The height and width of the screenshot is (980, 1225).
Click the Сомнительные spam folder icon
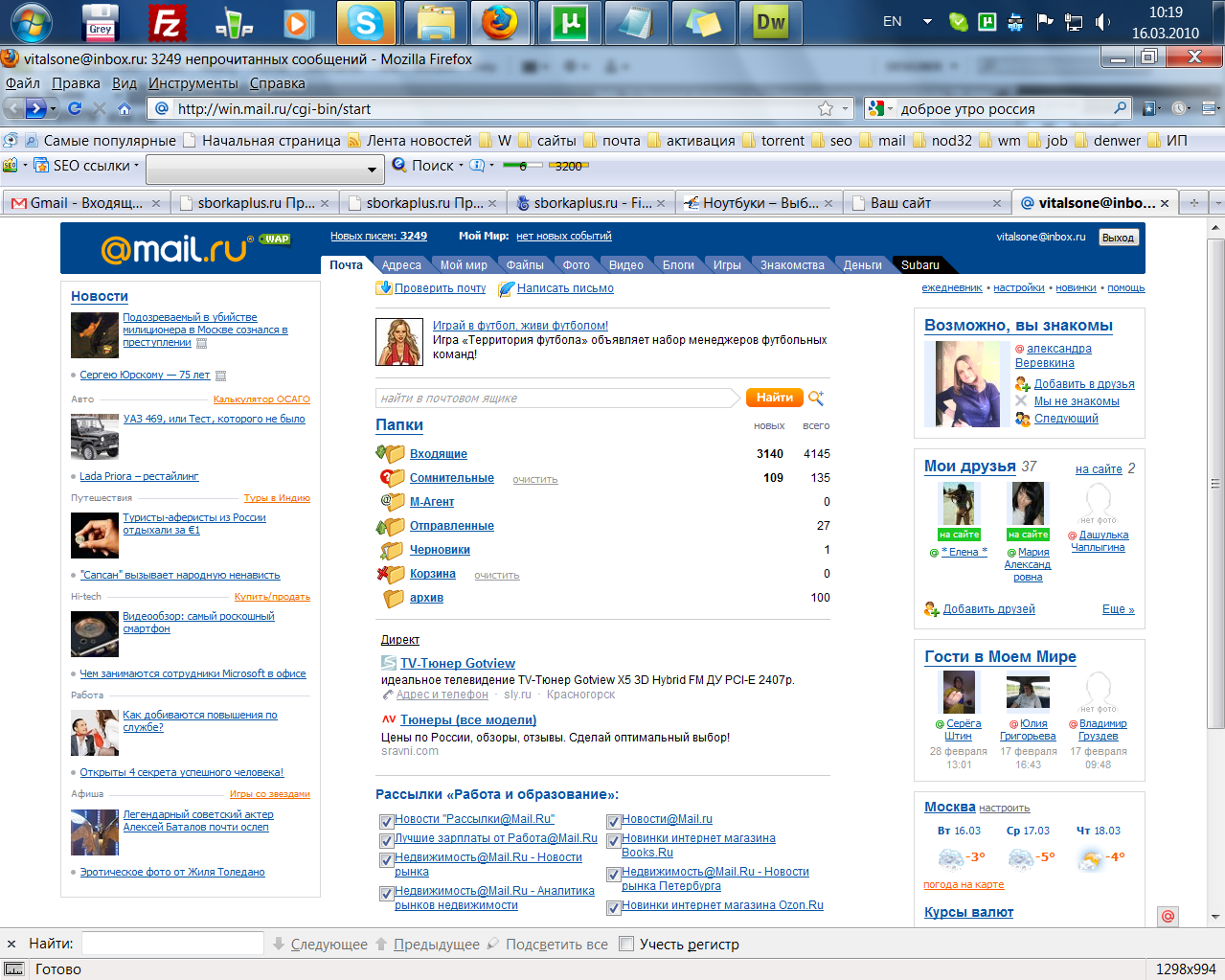391,477
